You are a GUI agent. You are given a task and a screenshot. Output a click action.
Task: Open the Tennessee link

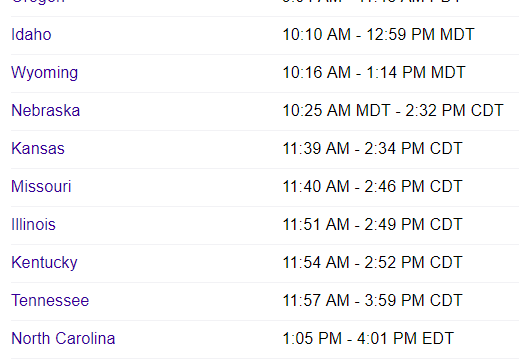pos(50,301)
